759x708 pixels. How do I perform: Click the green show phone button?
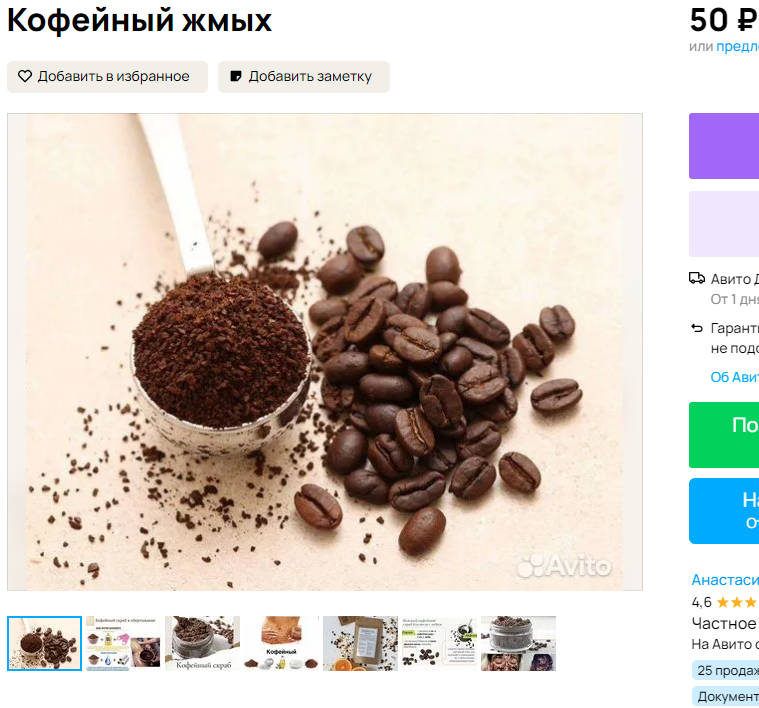724,435
